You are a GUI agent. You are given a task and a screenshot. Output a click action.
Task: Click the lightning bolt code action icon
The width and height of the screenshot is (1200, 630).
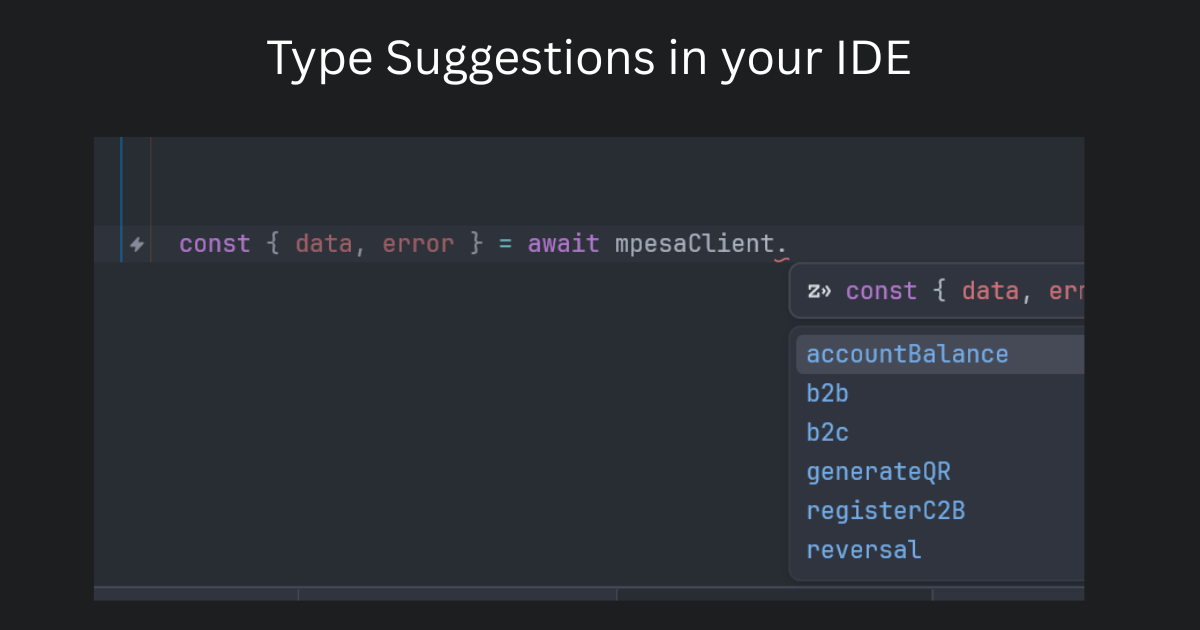[137, 244]
